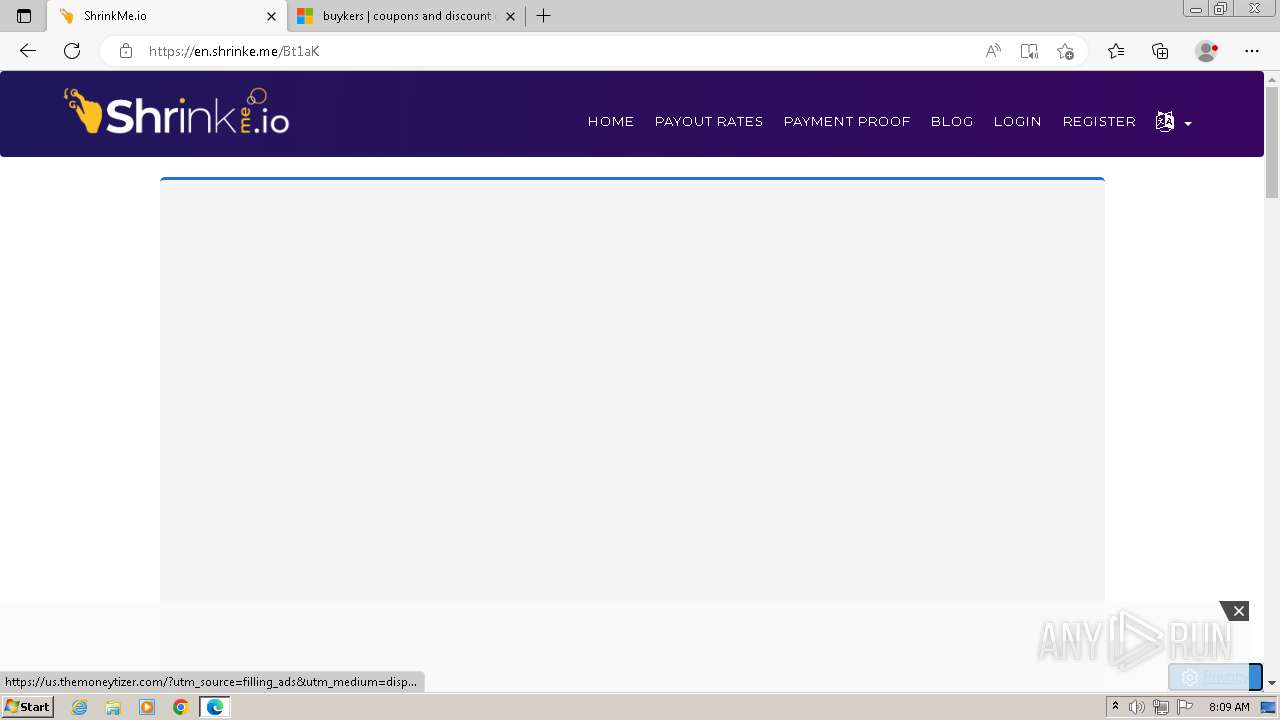Viewport: 1280px width, 720px height.
Task: View site information lock icon
Action: 126,51
